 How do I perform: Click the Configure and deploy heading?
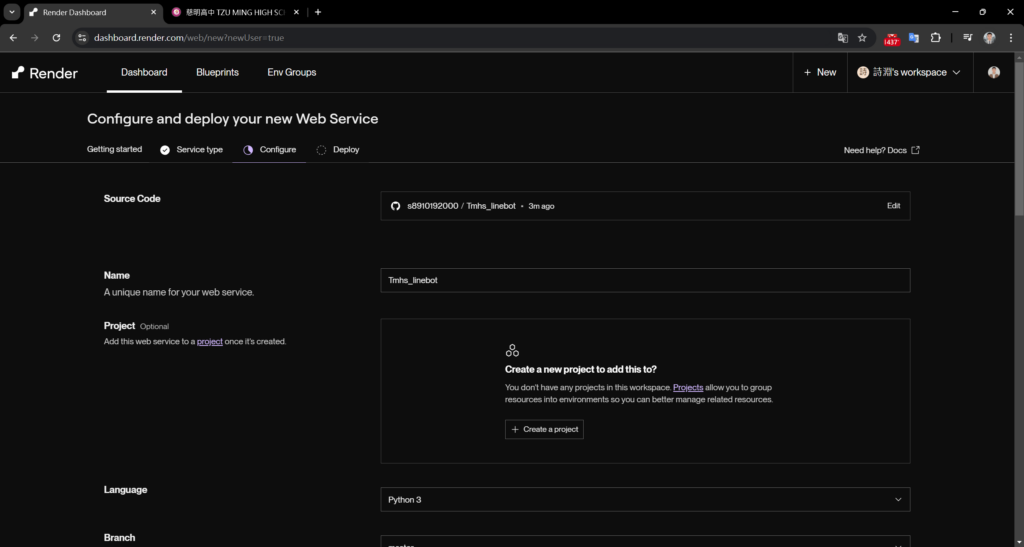pyautogui.click(x=232, y=119)
